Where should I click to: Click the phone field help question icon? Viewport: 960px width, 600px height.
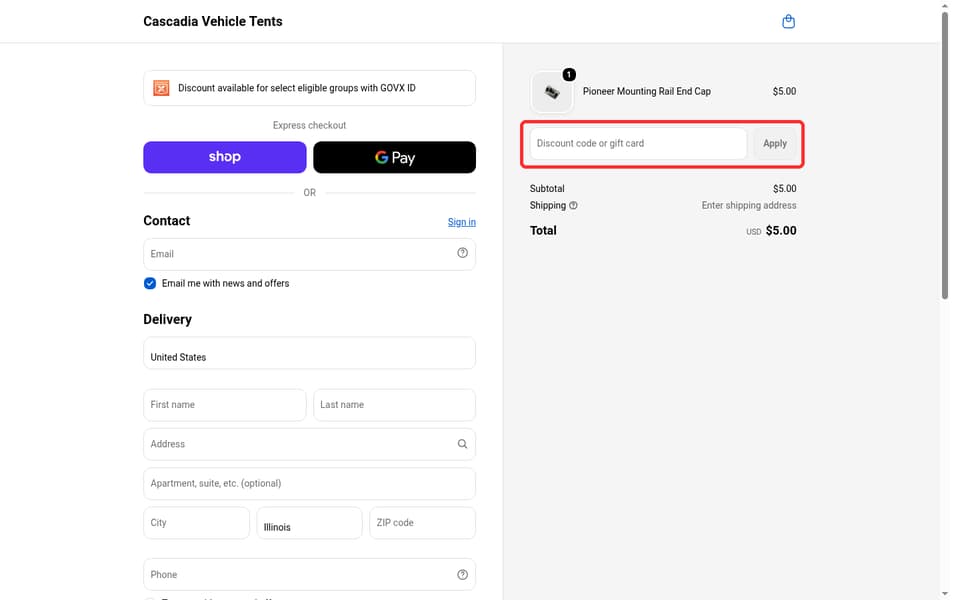(462, 574)
